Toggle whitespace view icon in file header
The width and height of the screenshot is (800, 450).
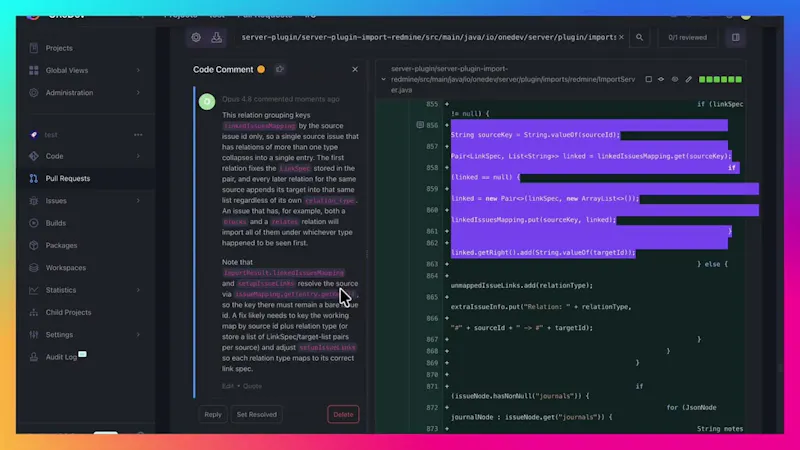point(661,80)
